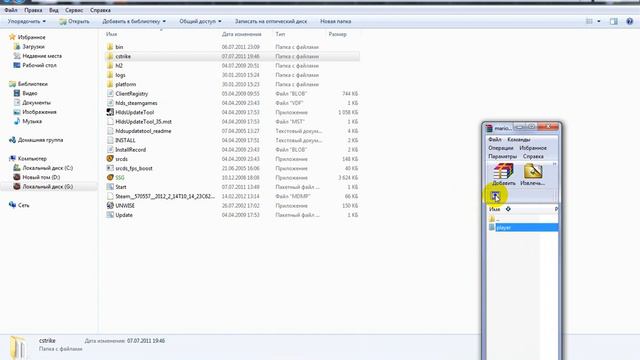Go up one level in WinRAR
The width and height of the screenshot is (640, 360).
pos(495,196)
